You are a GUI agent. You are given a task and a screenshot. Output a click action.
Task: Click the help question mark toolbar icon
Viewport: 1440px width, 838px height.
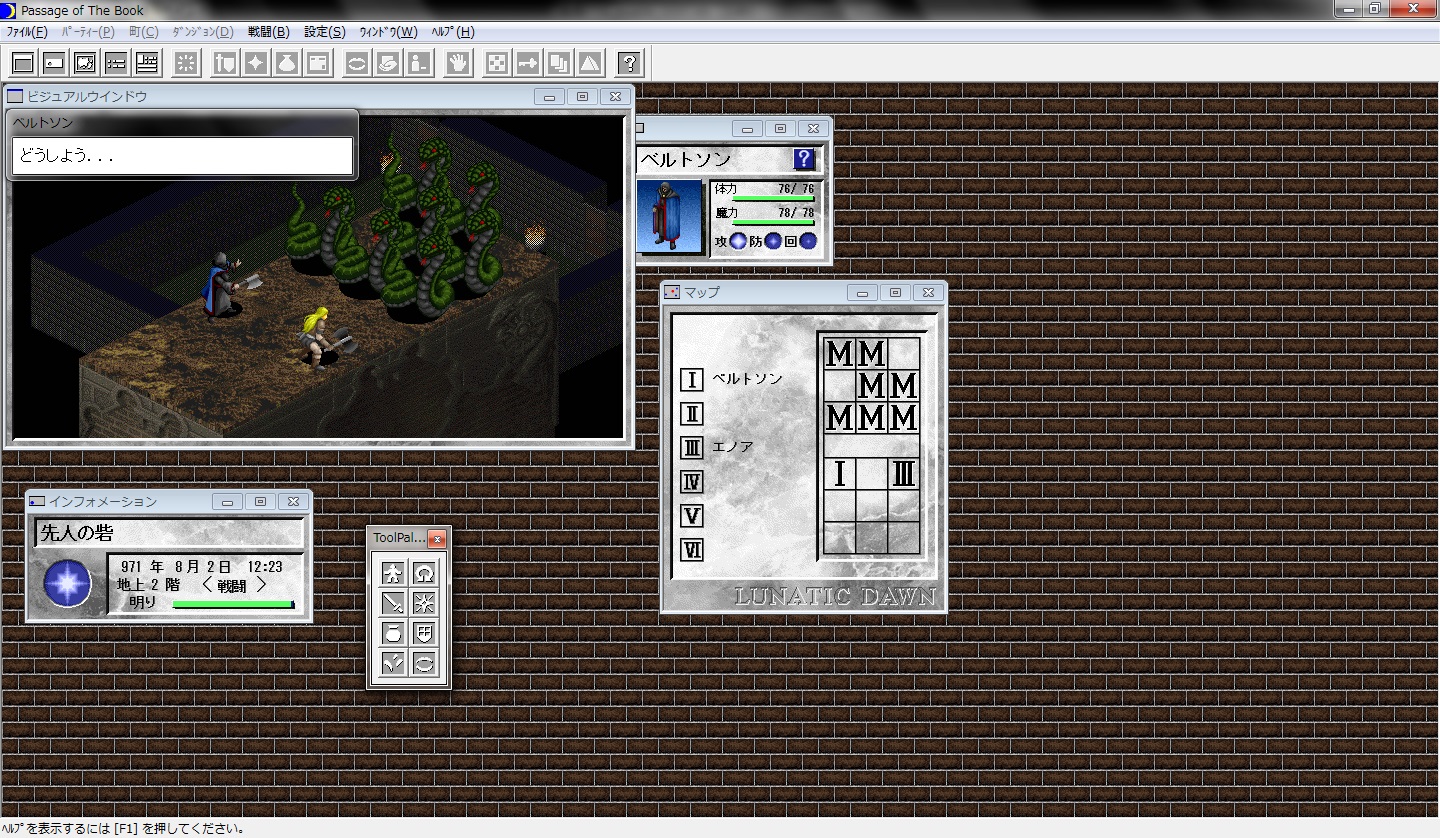pyautogui.click(x=628, y=62)
